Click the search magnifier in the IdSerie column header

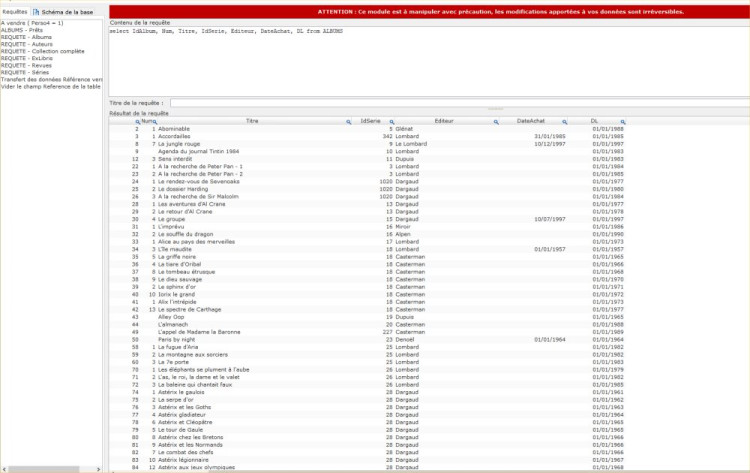coord(392,122)
